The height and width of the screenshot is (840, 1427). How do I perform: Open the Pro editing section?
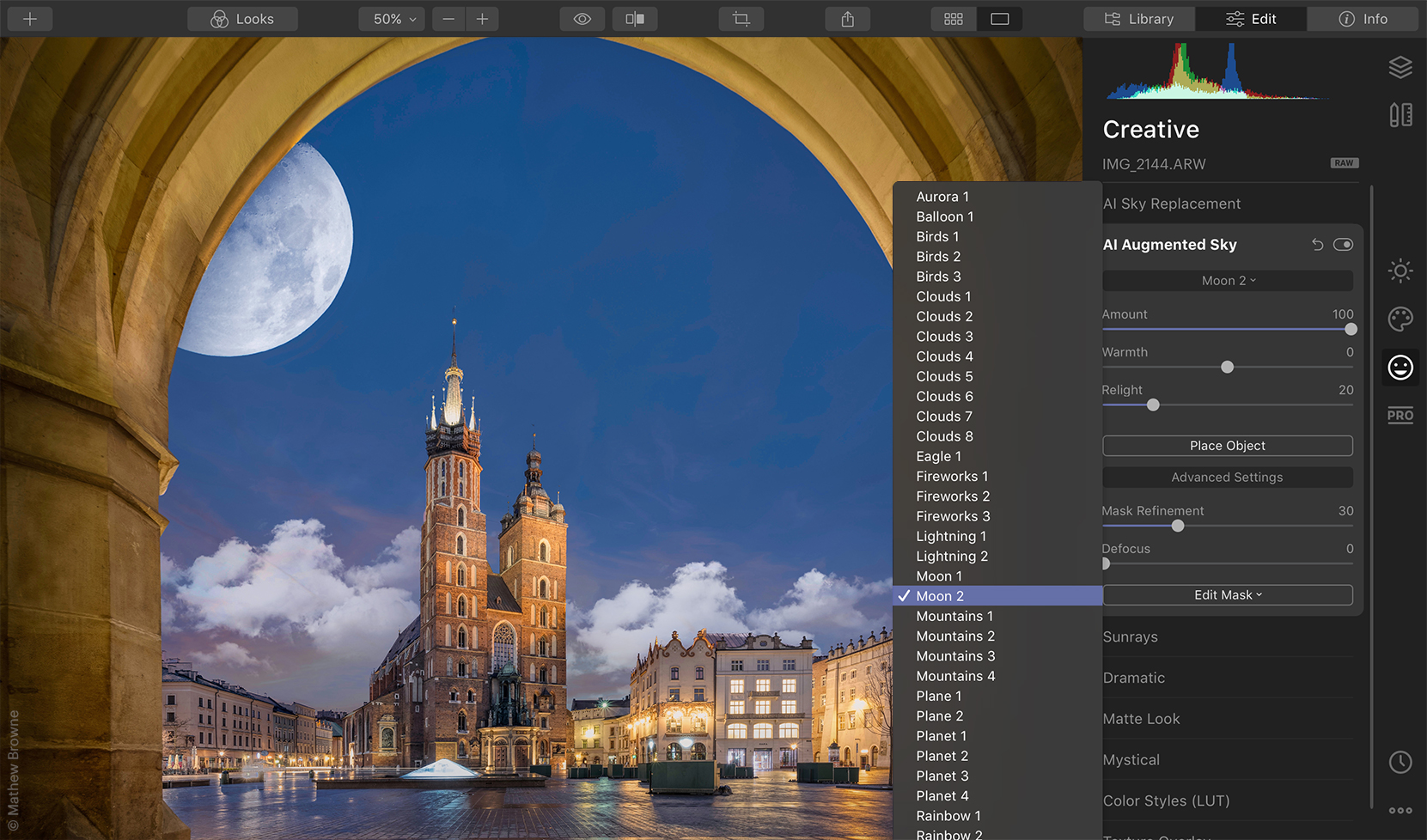click(1400, 415)
